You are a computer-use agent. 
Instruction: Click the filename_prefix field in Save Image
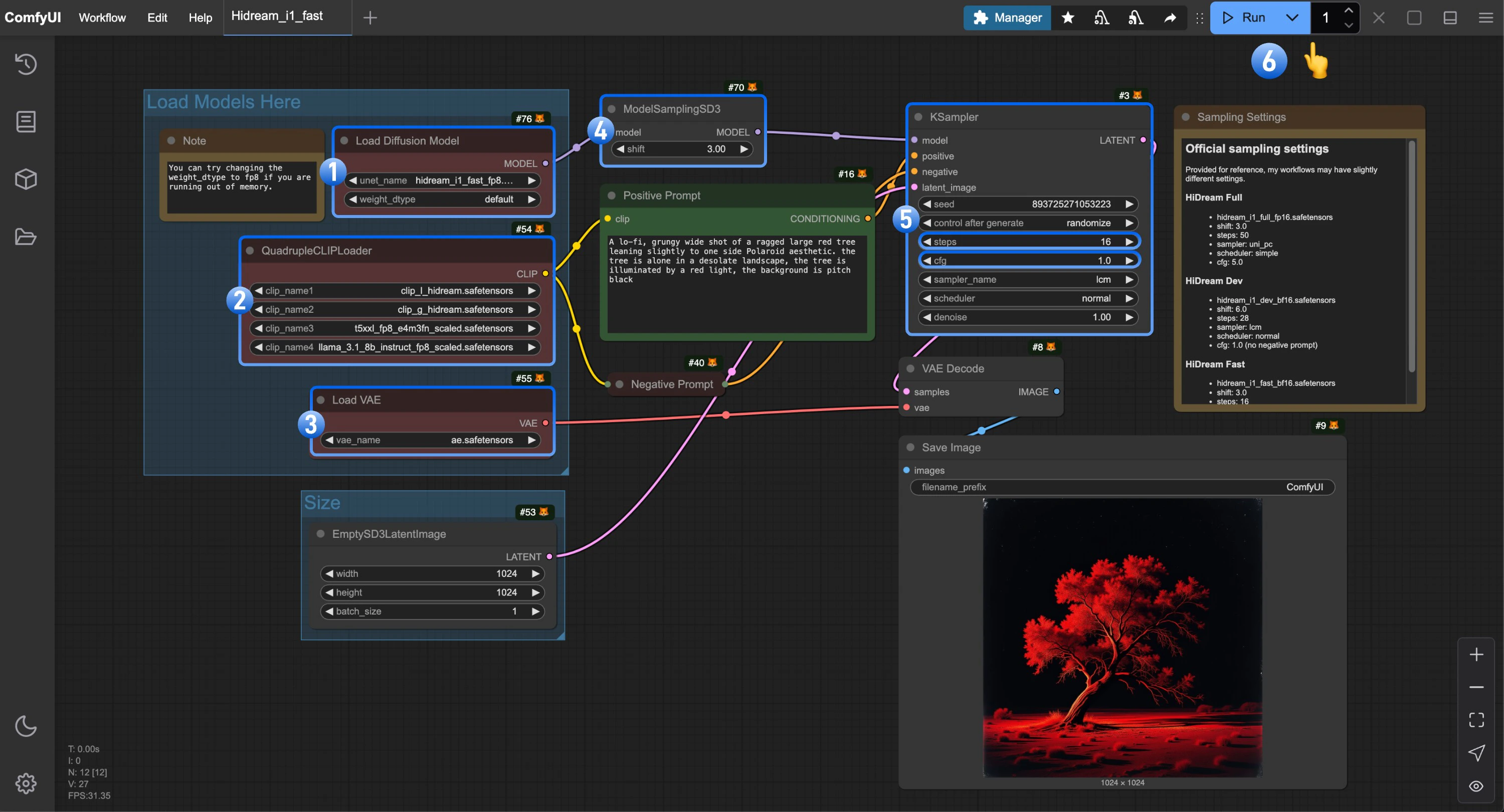pyautogui.click(x=1121, y=487)
